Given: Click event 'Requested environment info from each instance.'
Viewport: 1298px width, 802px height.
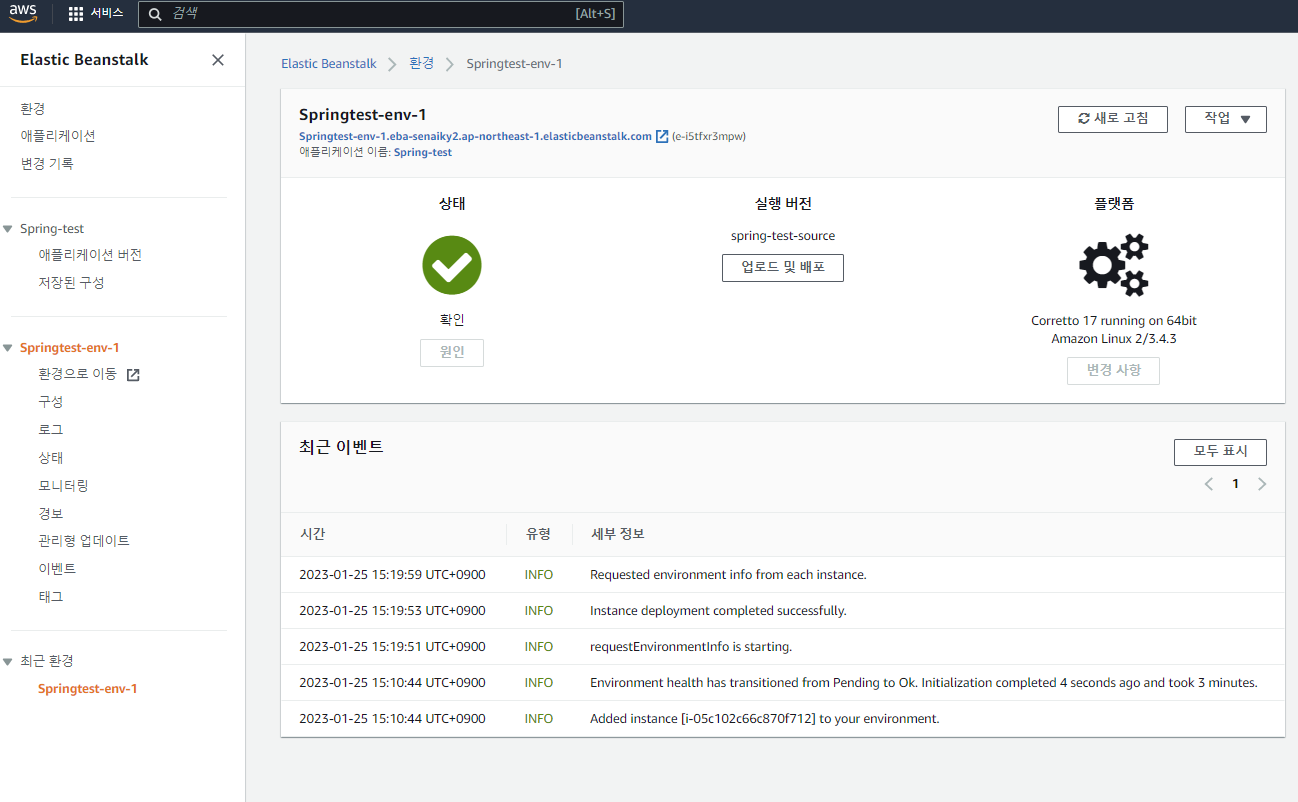Looking at the screenshot, I should tap(728, 575).
